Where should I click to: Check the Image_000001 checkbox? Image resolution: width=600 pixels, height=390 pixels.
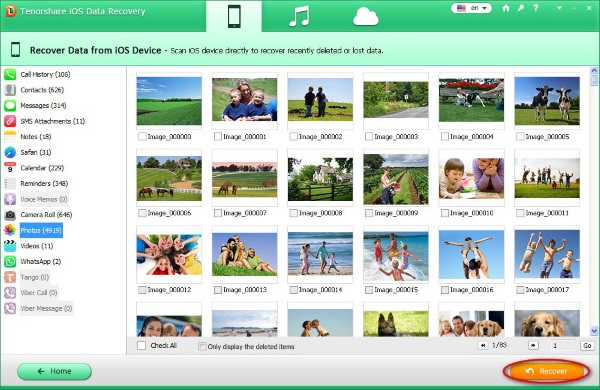[x=218, y=137]
